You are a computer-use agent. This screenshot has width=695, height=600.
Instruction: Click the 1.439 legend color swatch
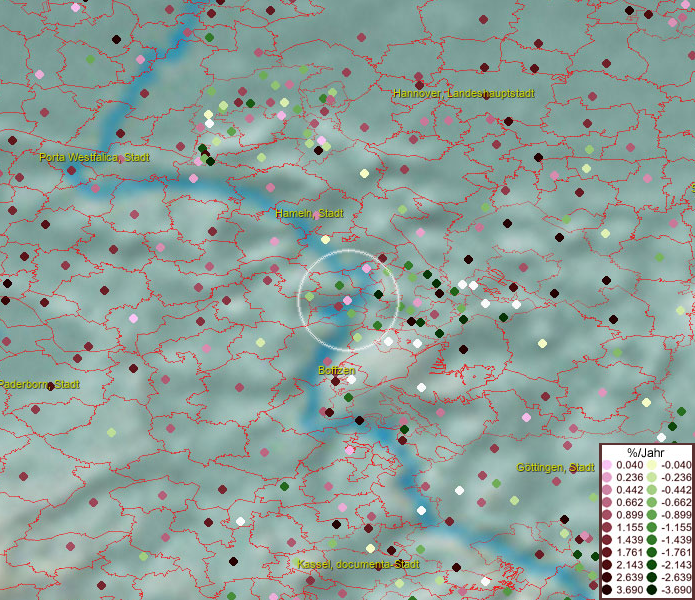[607, 540]
